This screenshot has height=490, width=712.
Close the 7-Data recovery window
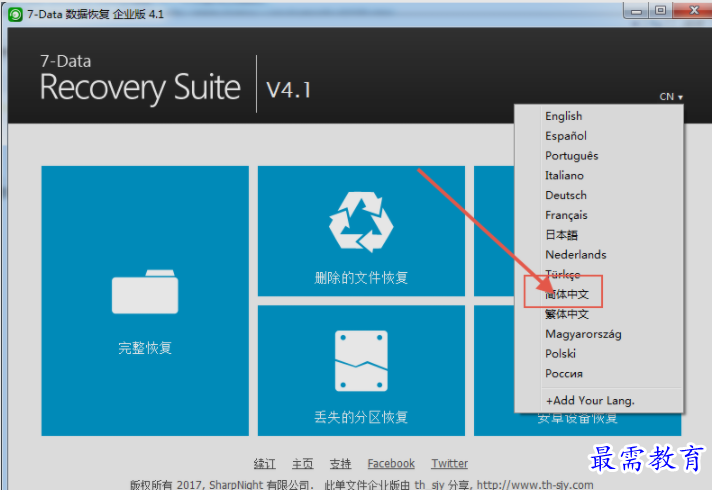pos(693,10)
